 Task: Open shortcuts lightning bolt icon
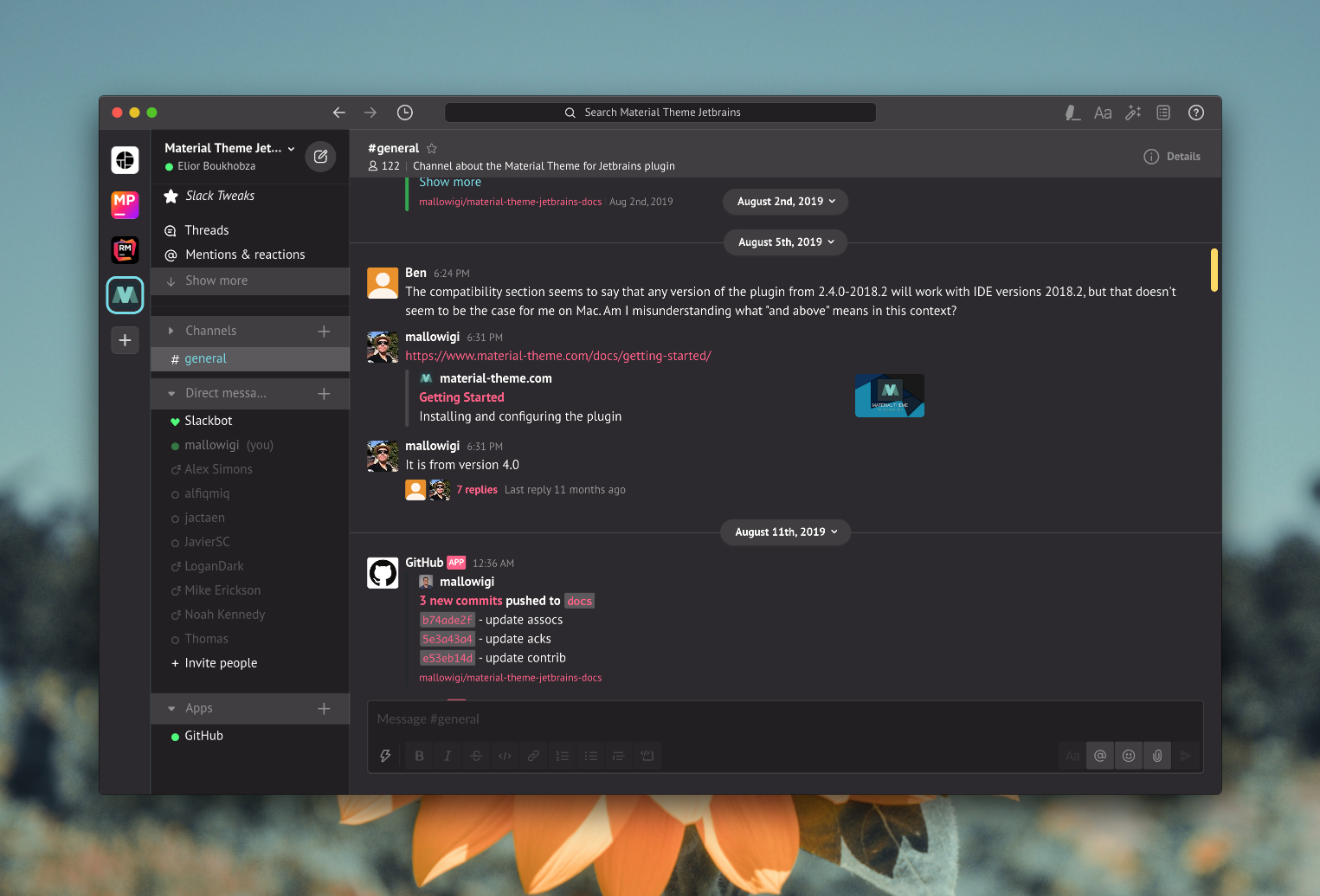coord(385,756)
